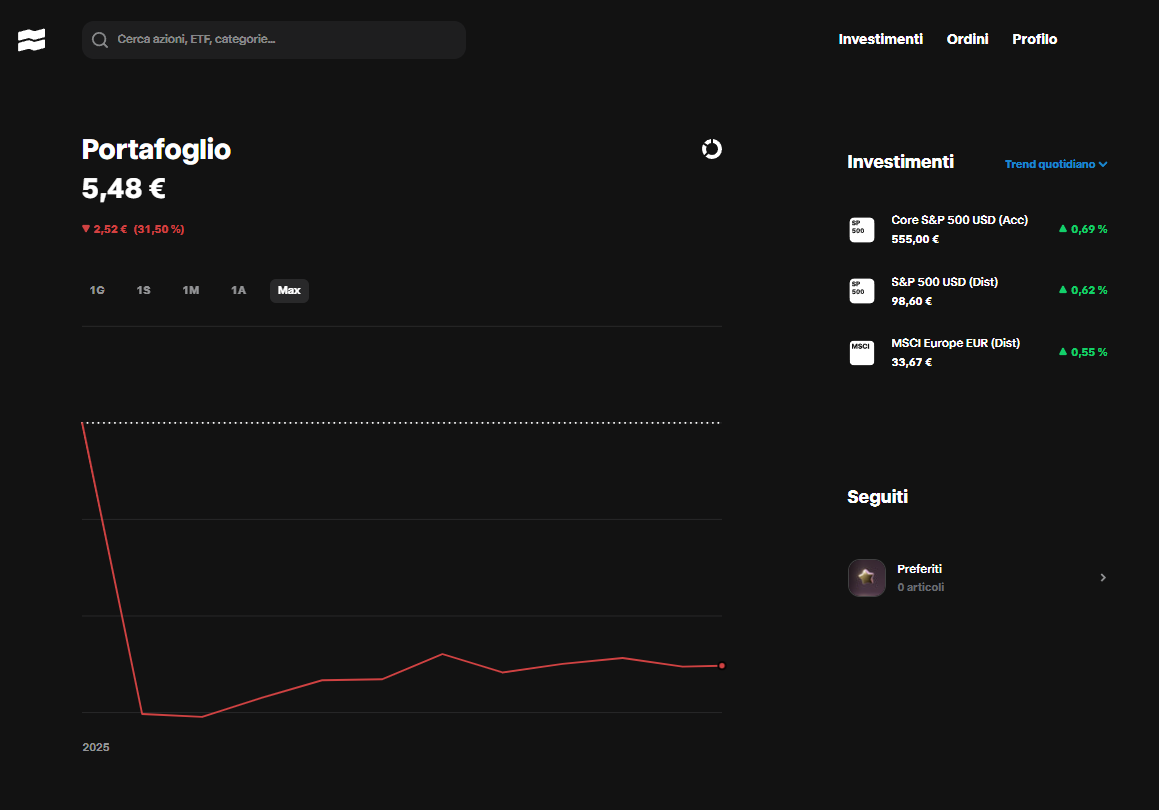Click the Preferiti star icon
Screen dimensions: 1159x810
[866, 578]
